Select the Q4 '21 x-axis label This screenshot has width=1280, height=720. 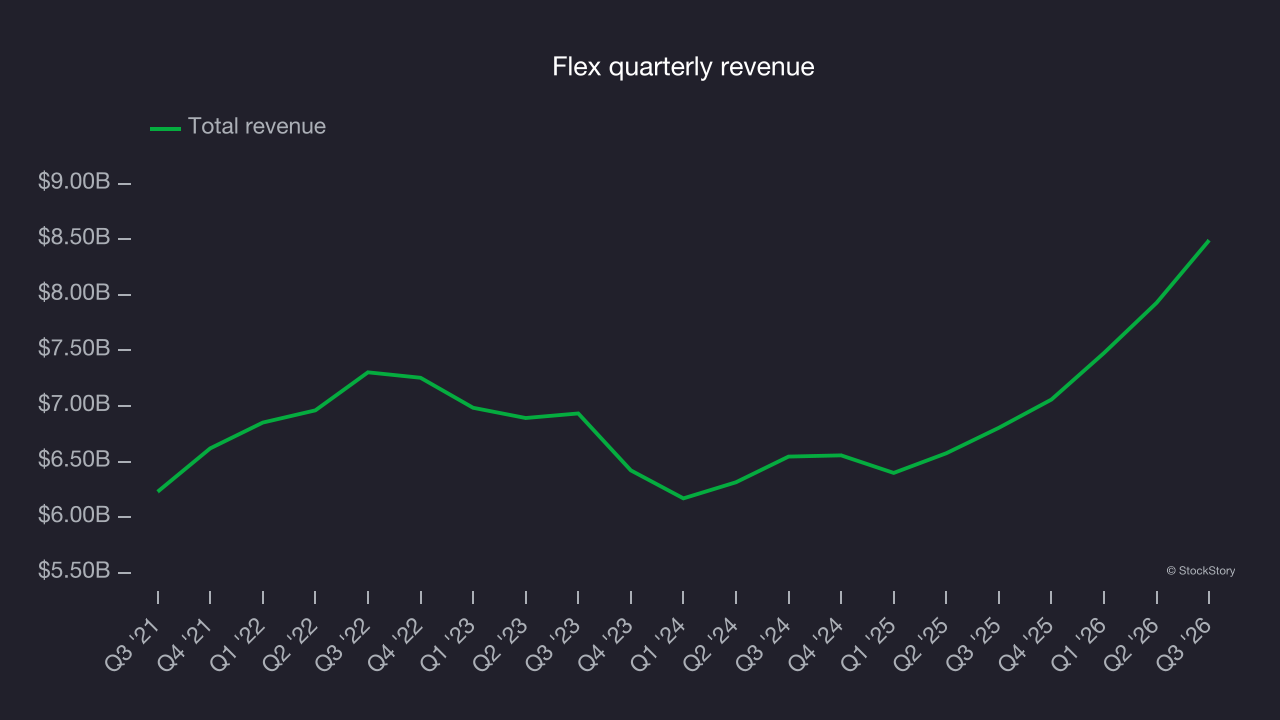tap(186, 644)
